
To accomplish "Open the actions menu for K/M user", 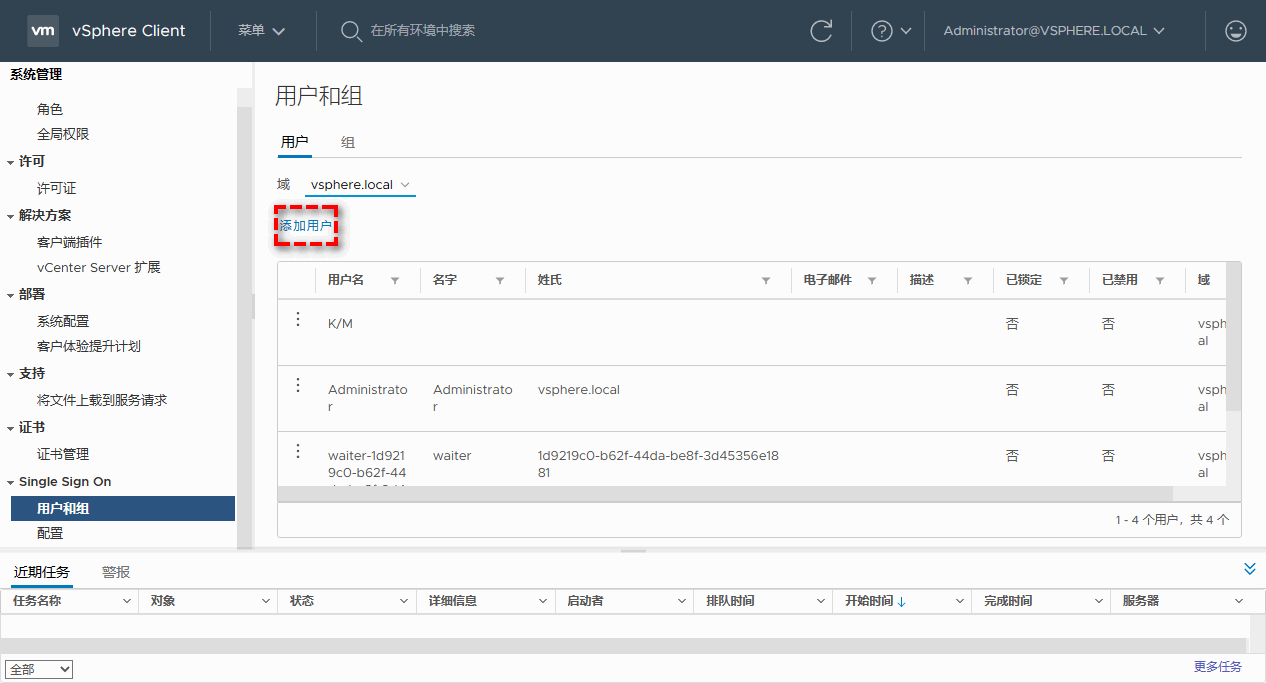I will (297, 319).
